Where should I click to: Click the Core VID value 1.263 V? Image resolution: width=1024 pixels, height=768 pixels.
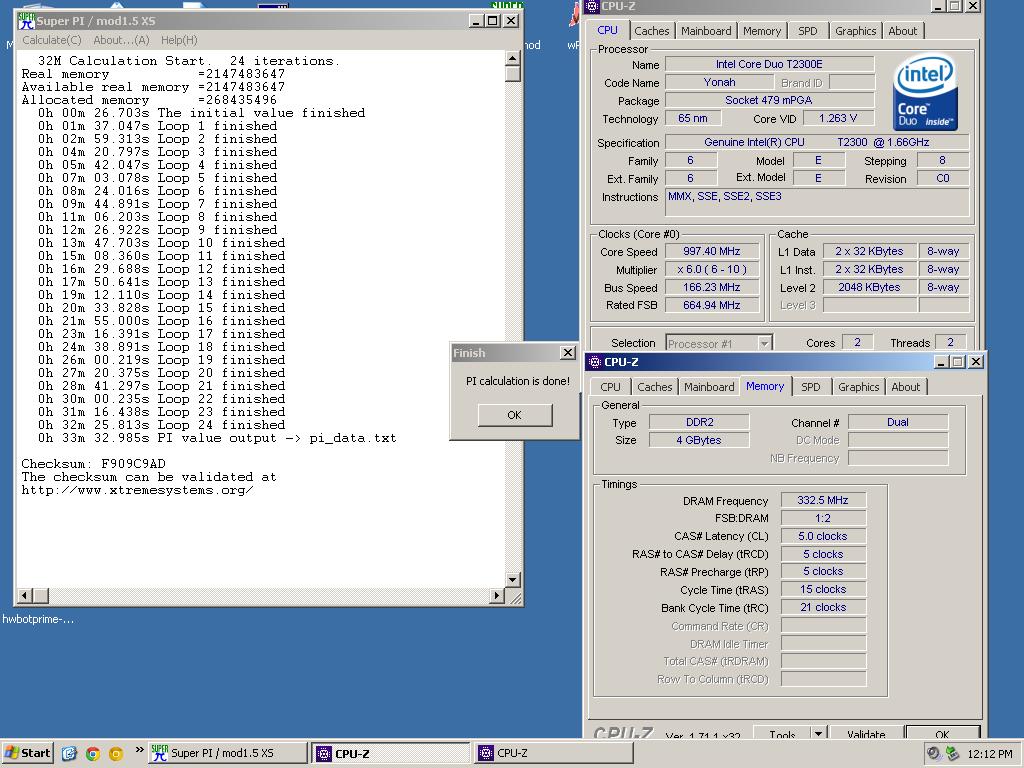(838, 118)
